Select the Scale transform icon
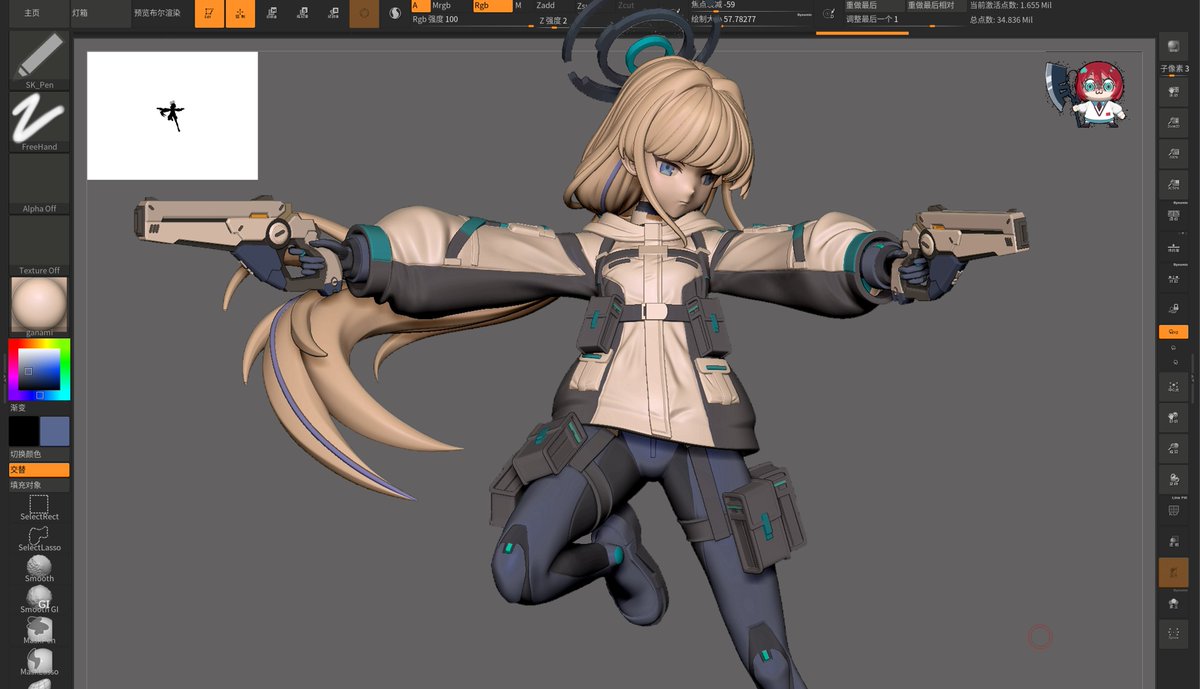Viewport: 1200px width, 689px height. tap(303, 13)
